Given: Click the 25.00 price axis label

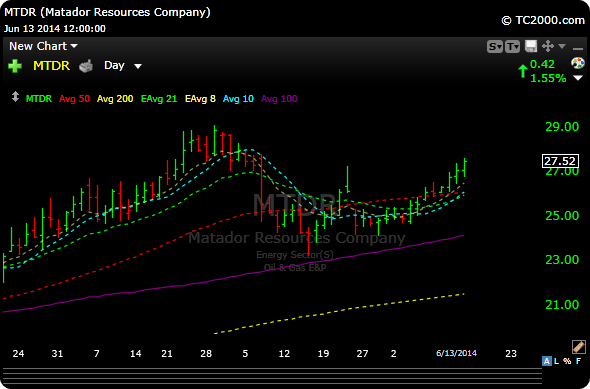Looking at the screenshot, I should [x=562, y=216].
